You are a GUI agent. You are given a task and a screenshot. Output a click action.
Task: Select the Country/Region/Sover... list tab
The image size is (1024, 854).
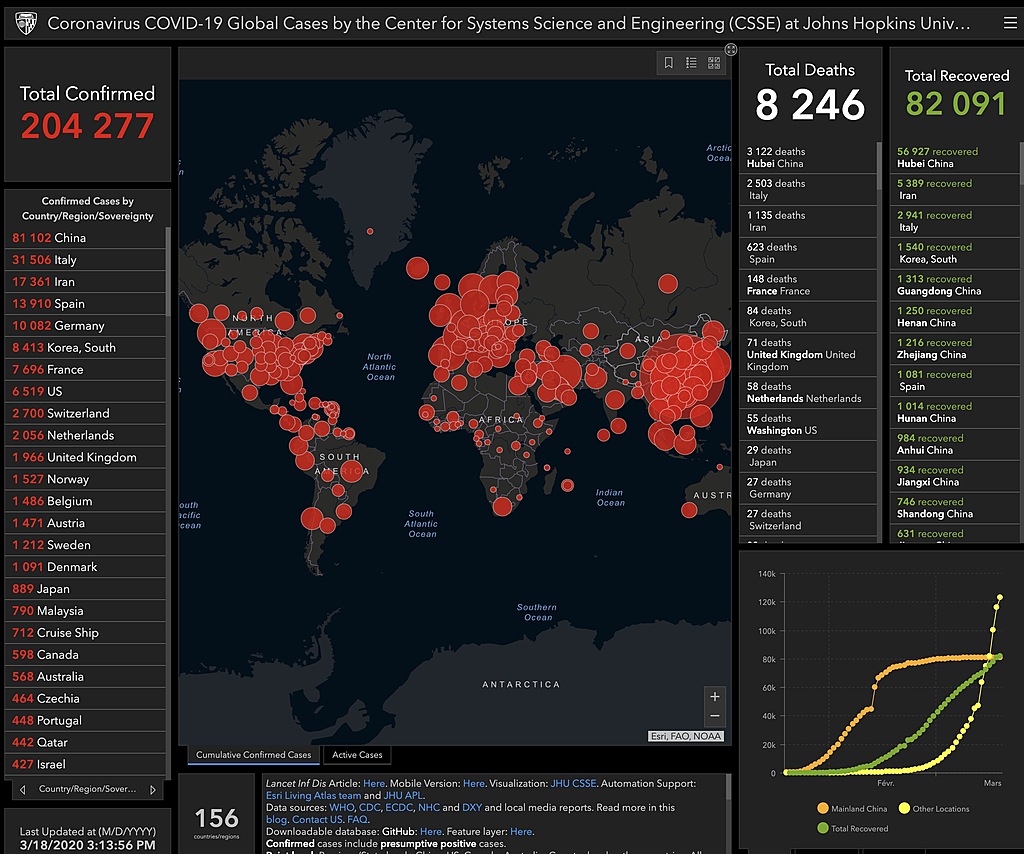[88, 789]
